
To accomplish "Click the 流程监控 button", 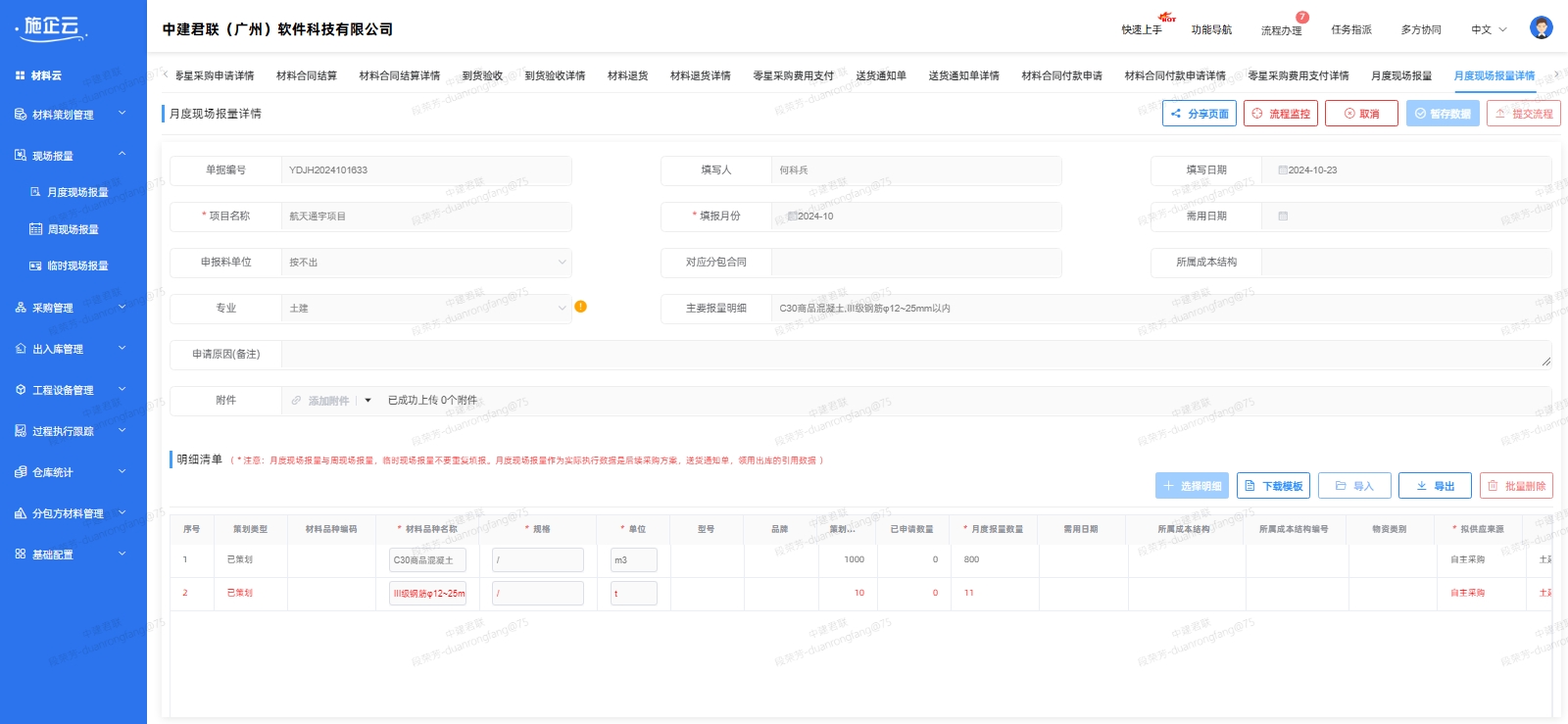I will tap(1281, 114).
